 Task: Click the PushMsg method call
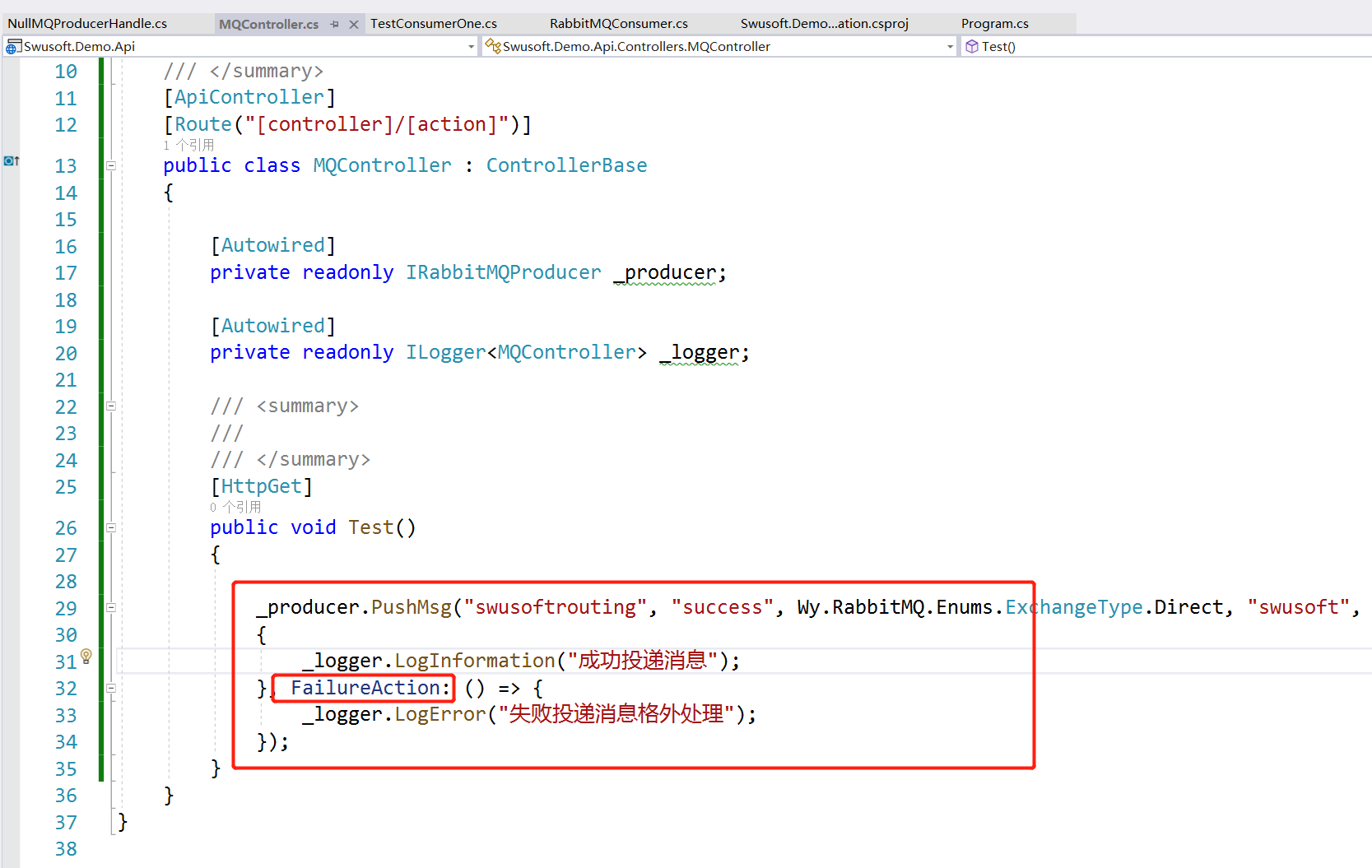coord(412,607)
